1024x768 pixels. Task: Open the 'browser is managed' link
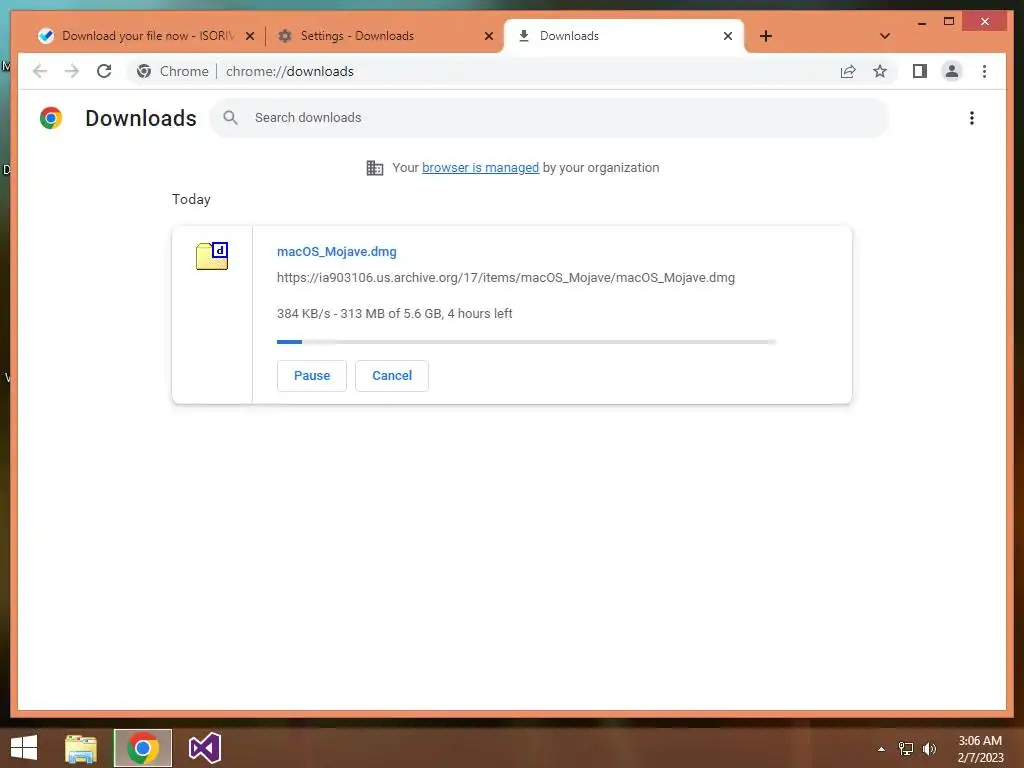pyautogui.click(x=480, y=168)
